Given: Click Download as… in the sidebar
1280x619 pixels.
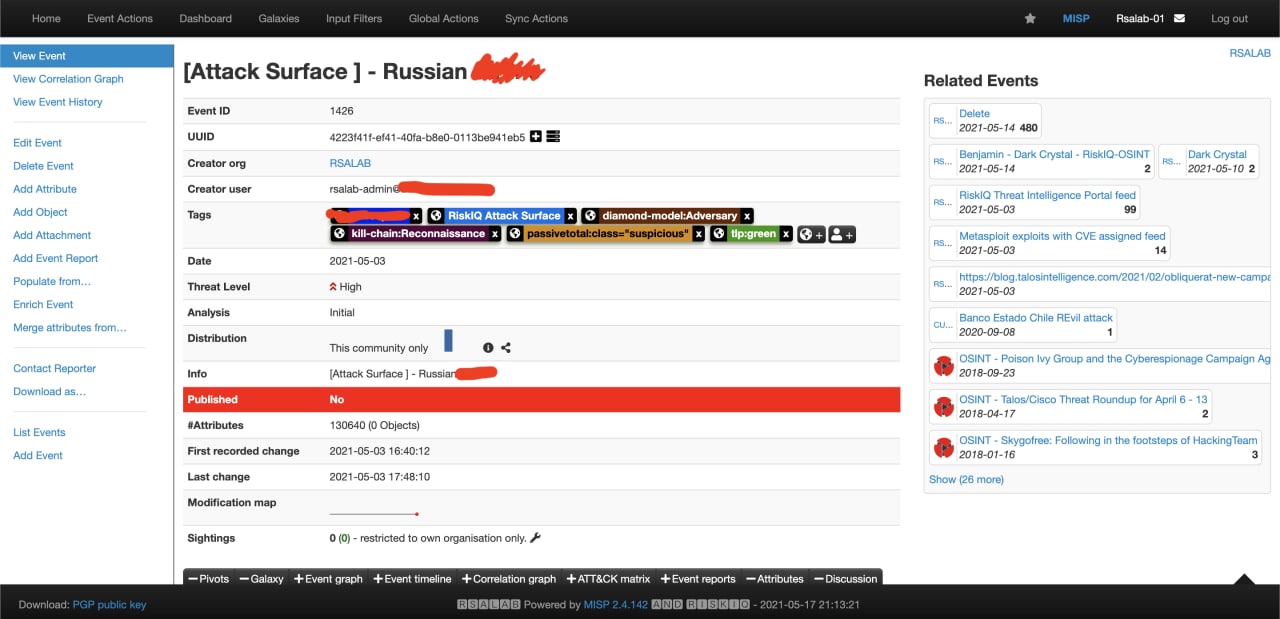Looking at the screenshot, I should [x=50, y=391].
